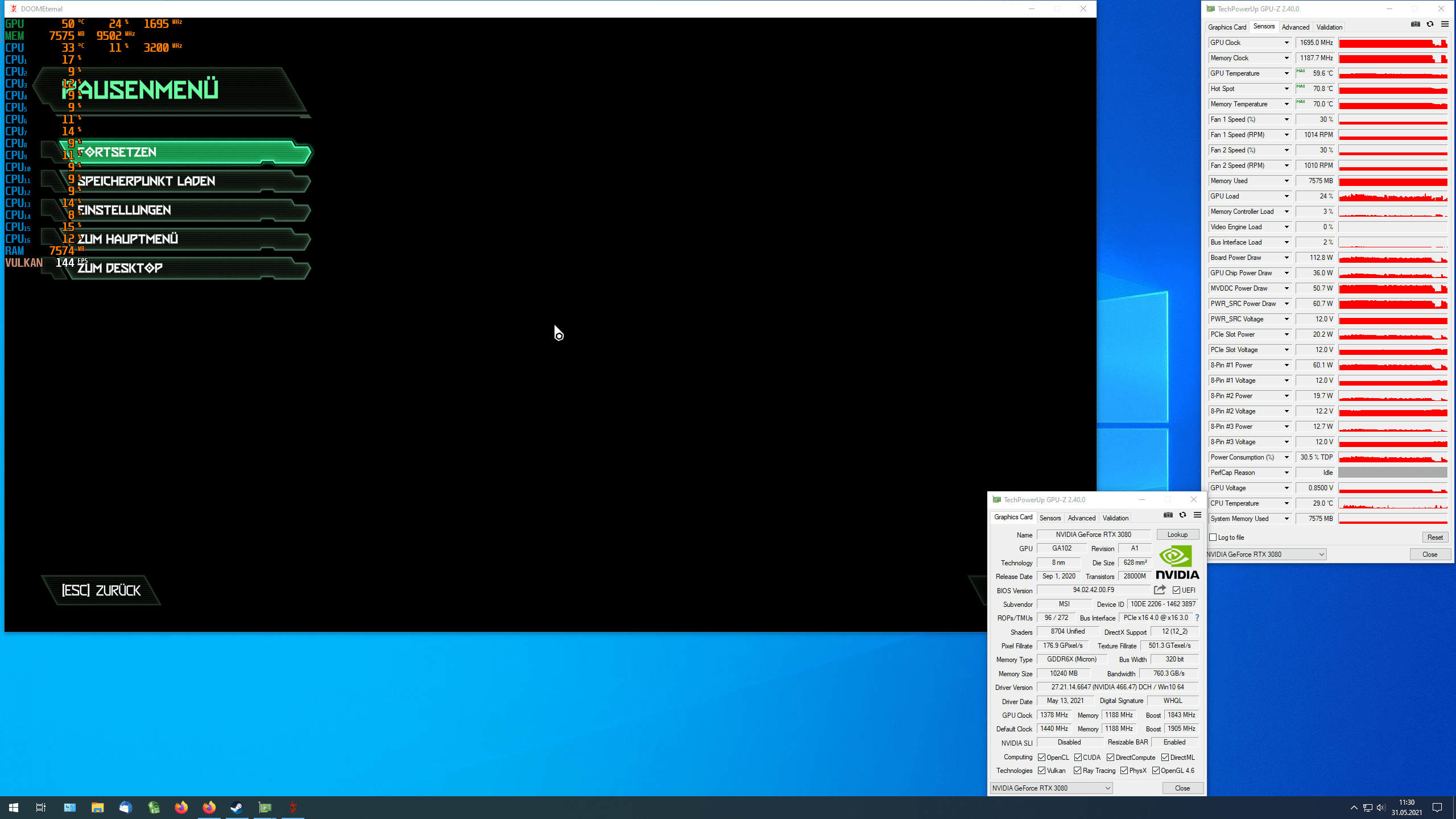
Task: Click the Reset button in Sensors window
Action: 1434,537
